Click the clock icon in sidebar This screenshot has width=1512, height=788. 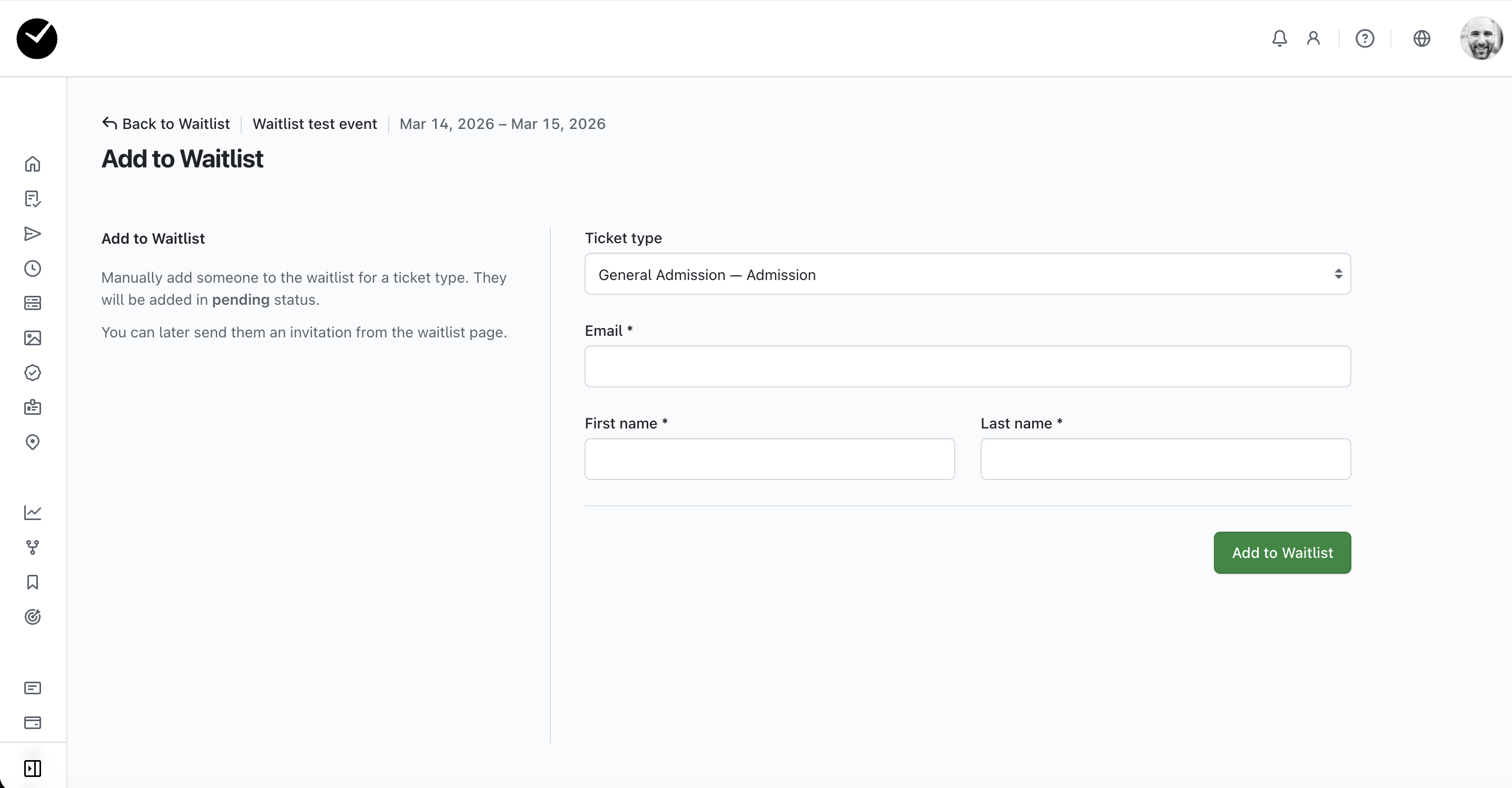click(x=32, y=268)
